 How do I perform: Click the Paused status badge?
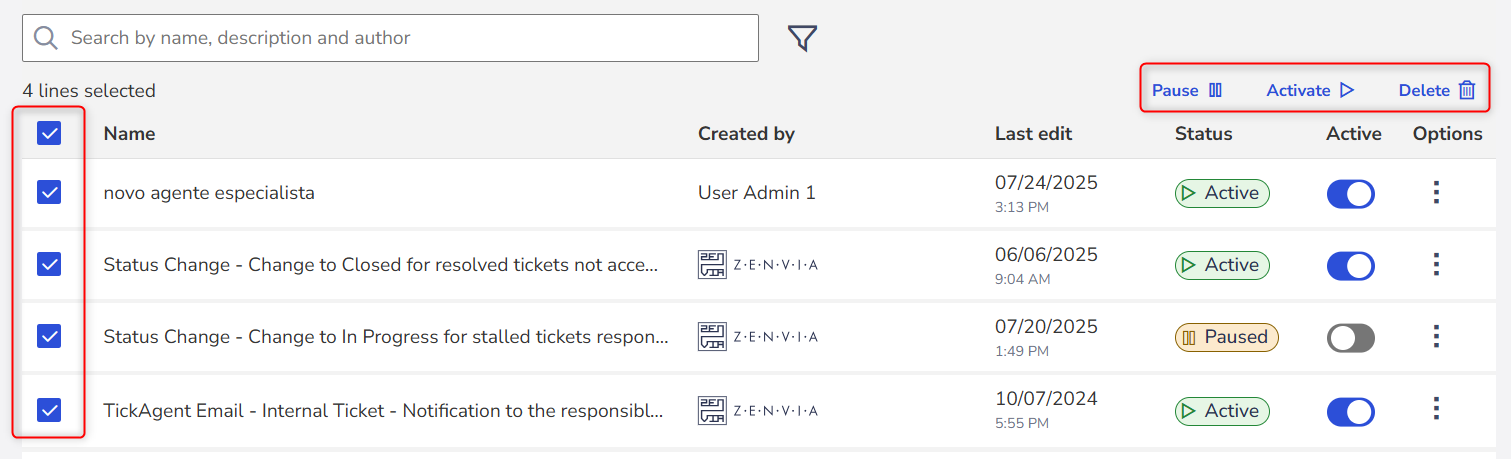(x=1226, y=337)
